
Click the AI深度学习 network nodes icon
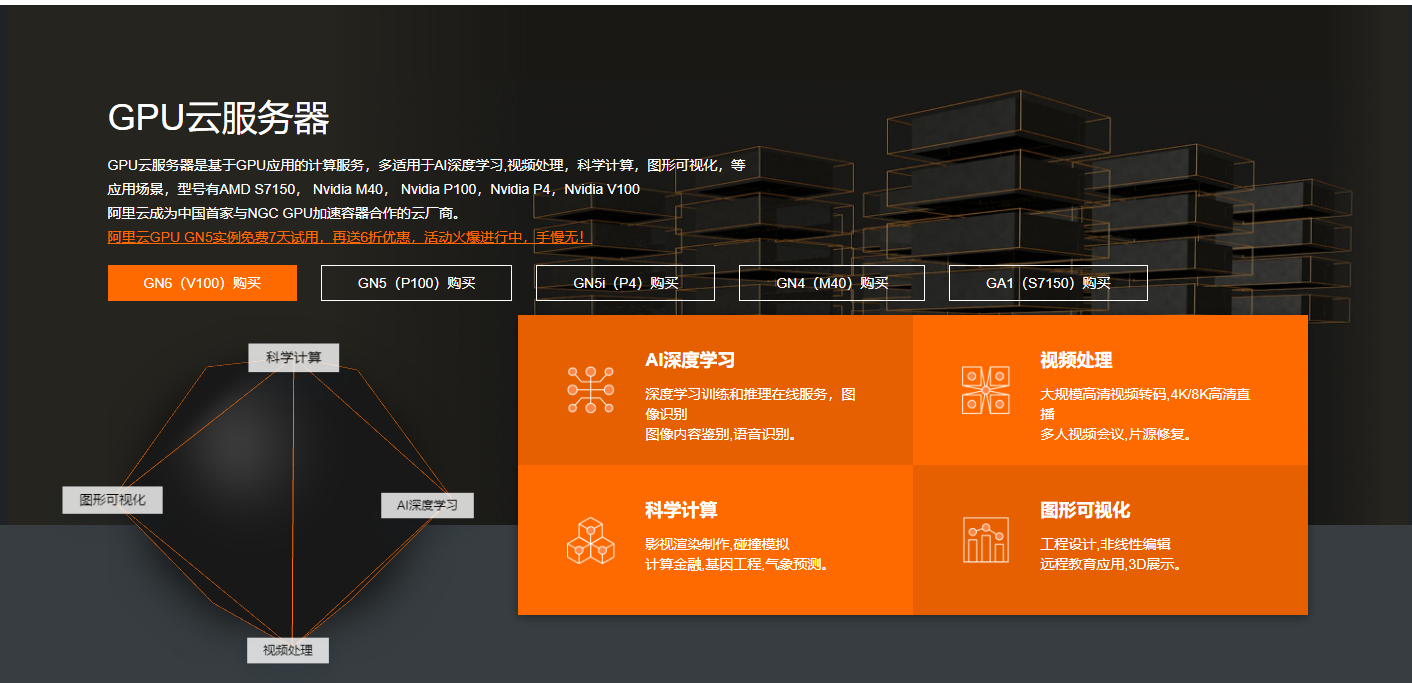click(x=590, y=390)
